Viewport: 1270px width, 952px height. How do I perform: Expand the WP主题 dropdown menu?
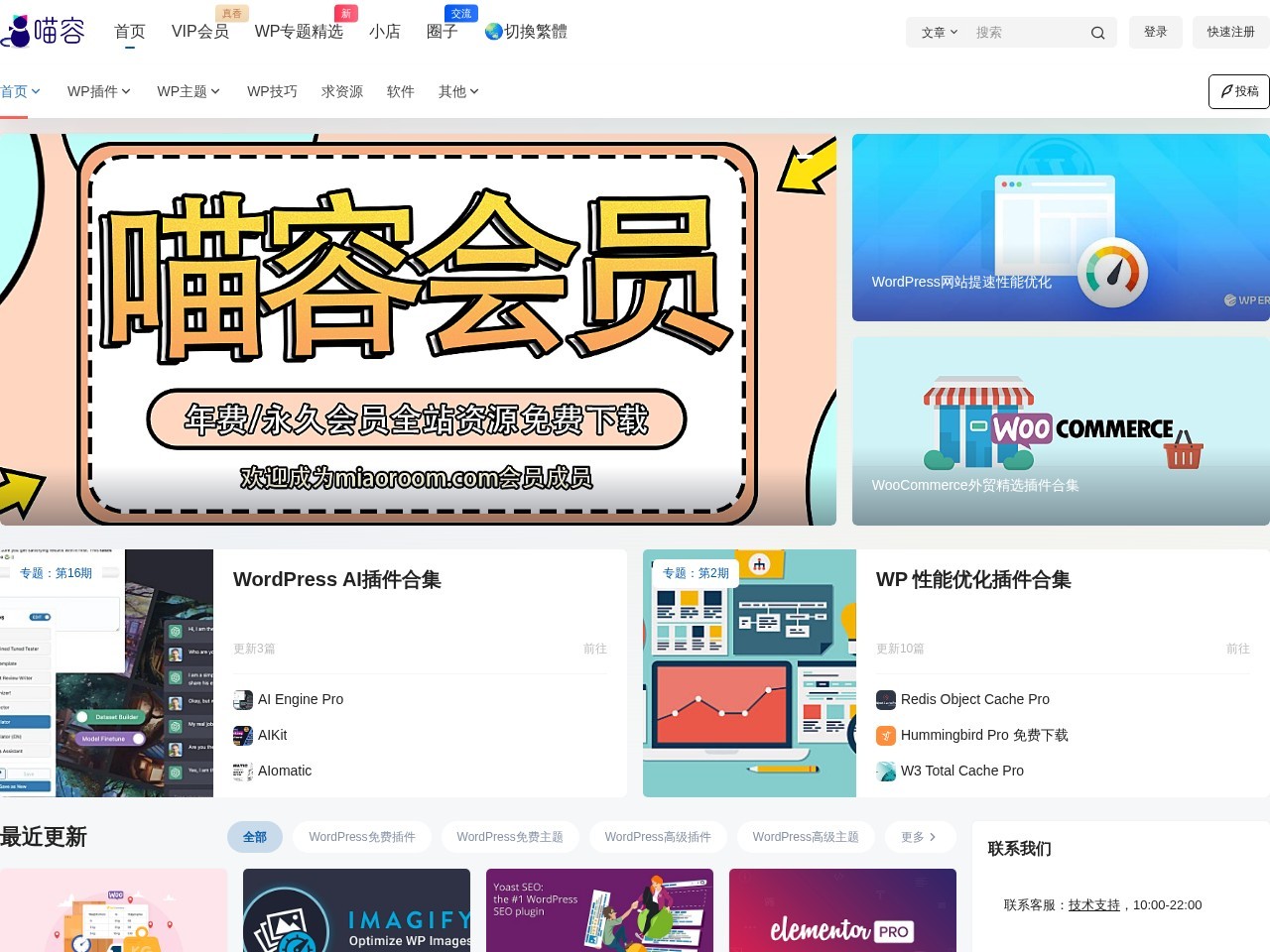coord(215,91)
